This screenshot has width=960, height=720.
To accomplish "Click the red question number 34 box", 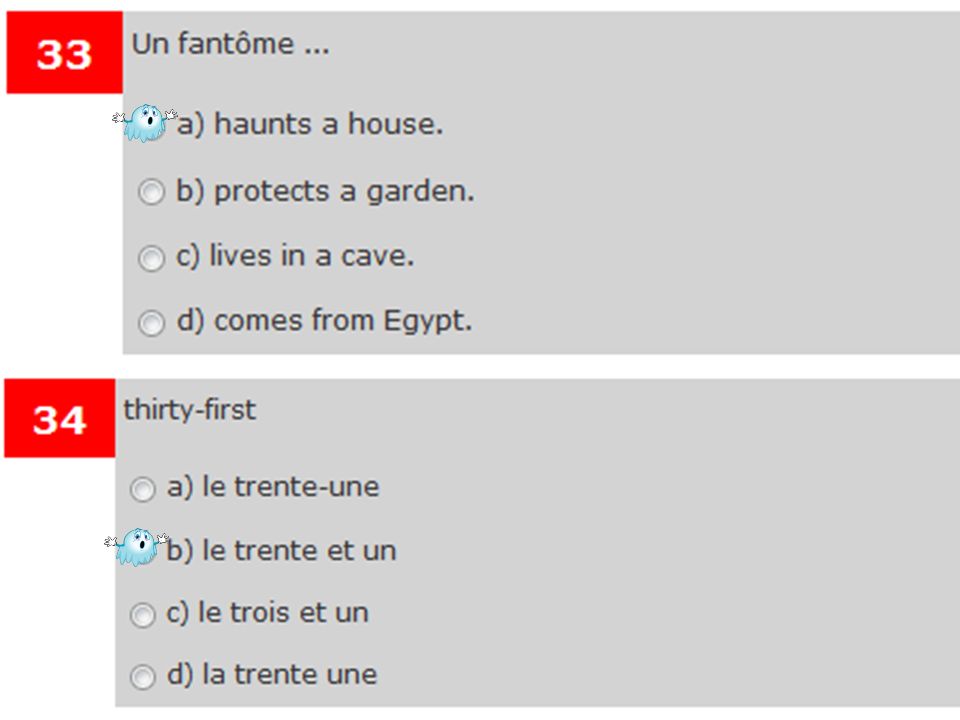I will (x=59, y=418).
